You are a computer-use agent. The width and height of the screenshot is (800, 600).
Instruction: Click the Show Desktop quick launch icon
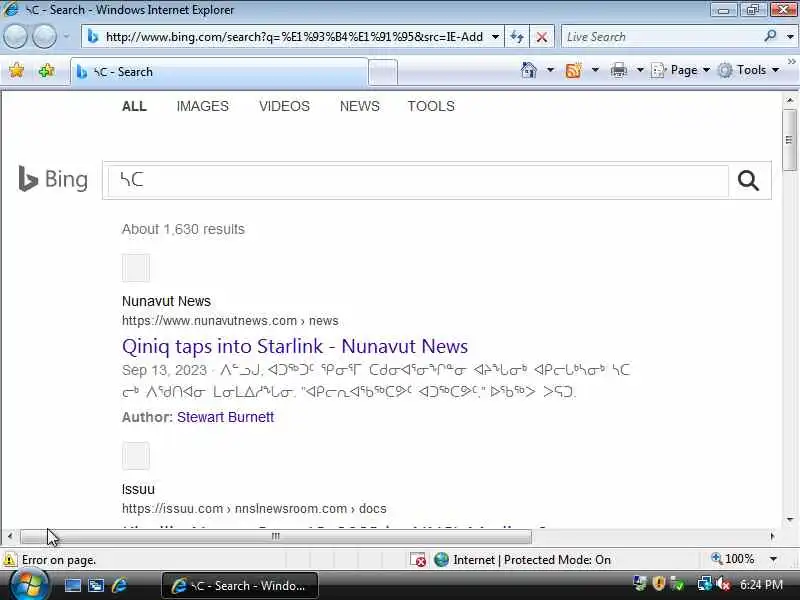click(x=72, y=585)
